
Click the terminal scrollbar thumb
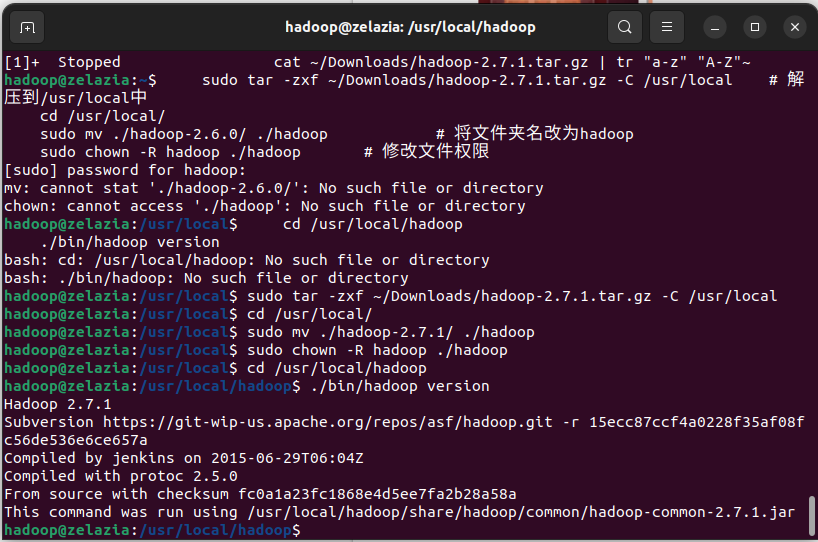coord(811,516)
